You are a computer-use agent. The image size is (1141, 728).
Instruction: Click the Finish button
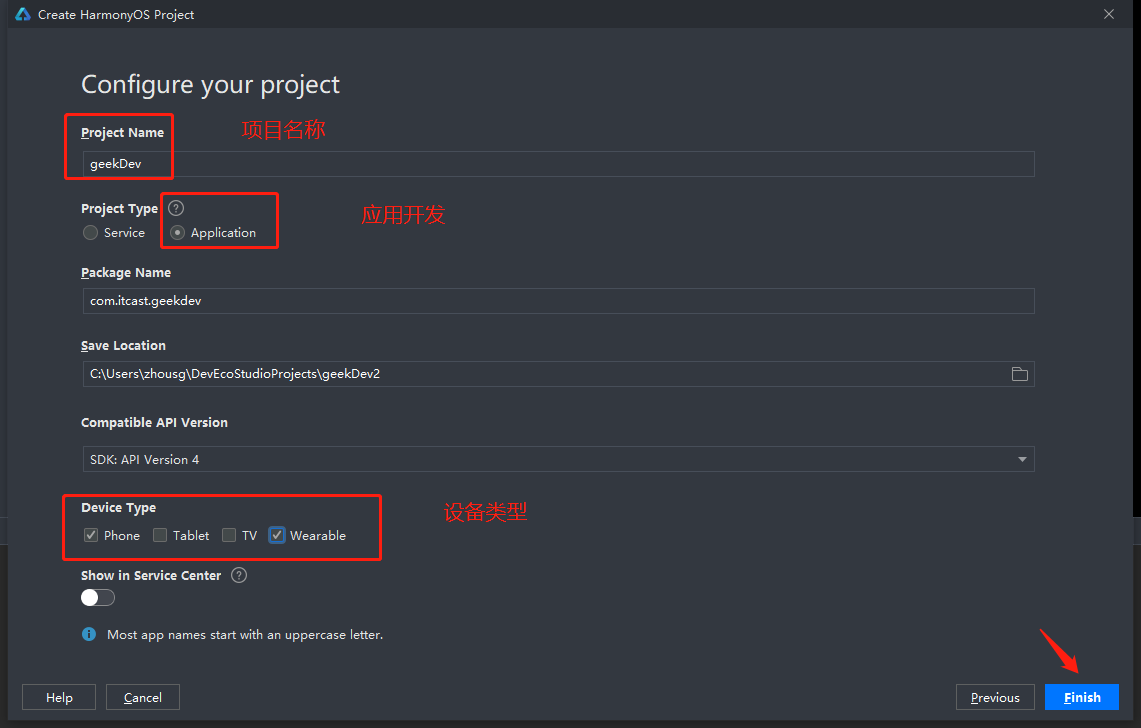[1081, 697]
